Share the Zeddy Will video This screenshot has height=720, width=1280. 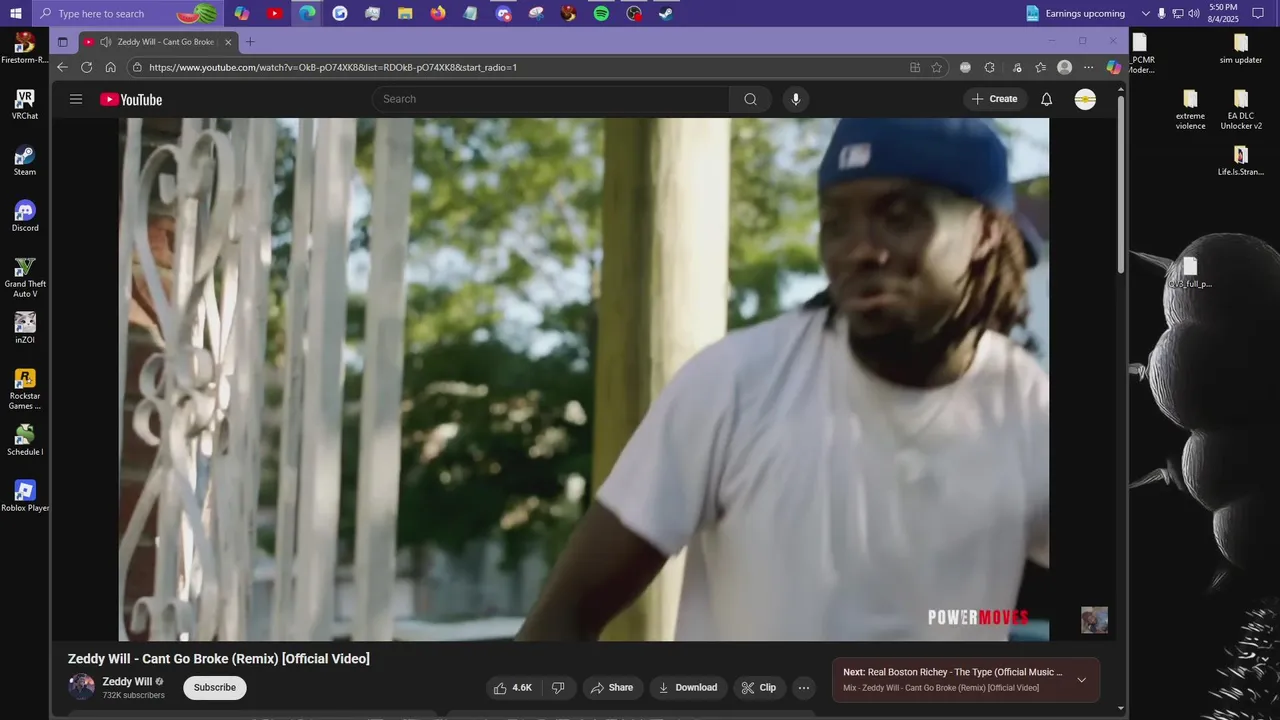click(x=612, y=688)
